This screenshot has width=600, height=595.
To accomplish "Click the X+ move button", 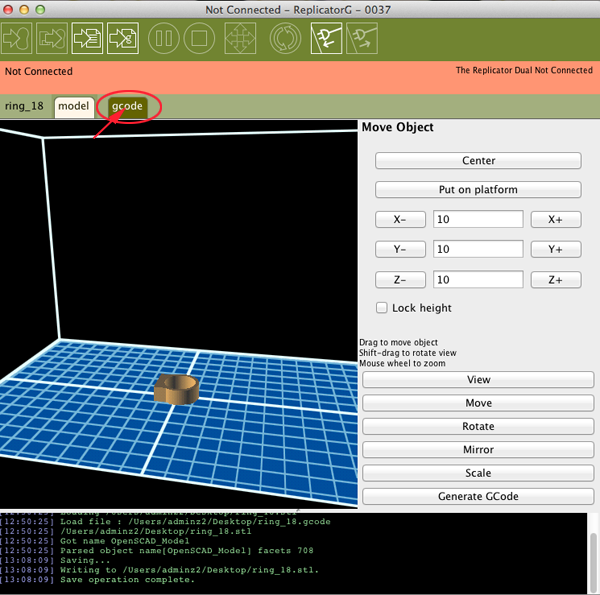I will (x=556, y=220).
